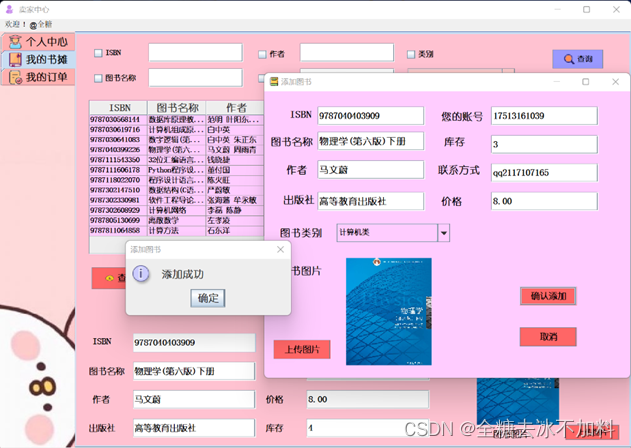Screen dimensions: 631x448
Task: Confirm the success dialog with 确定
Action: [208, 298]
